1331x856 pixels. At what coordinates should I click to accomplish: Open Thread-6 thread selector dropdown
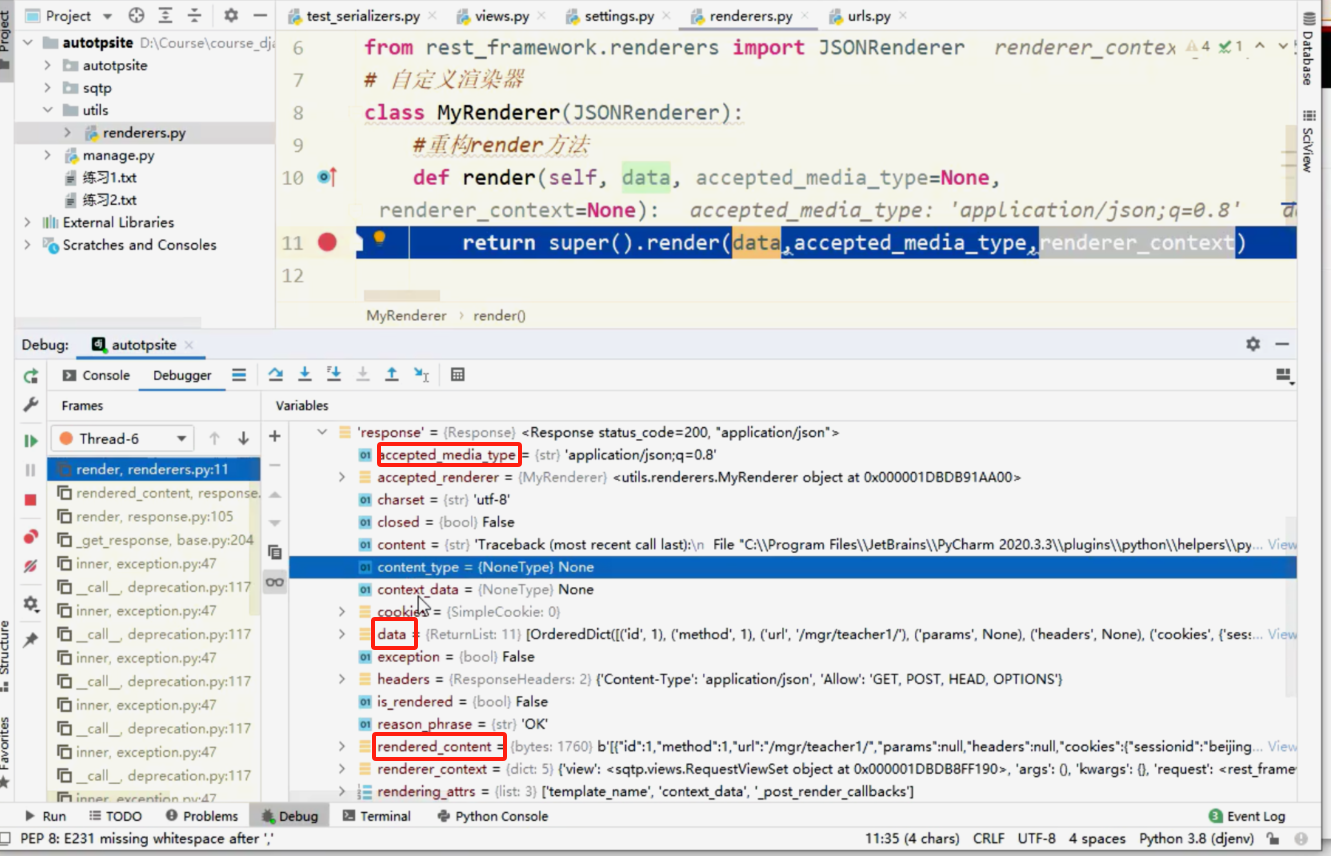124,438
